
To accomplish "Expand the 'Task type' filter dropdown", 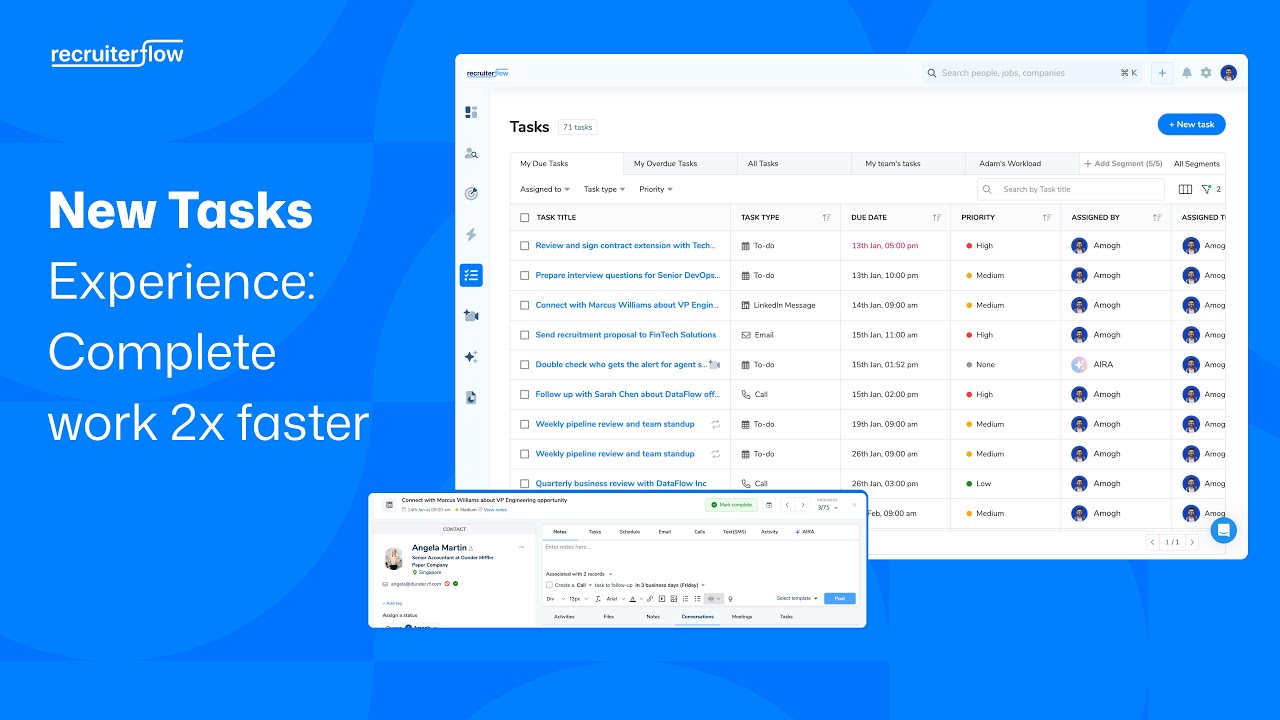I will coord(604,189).
